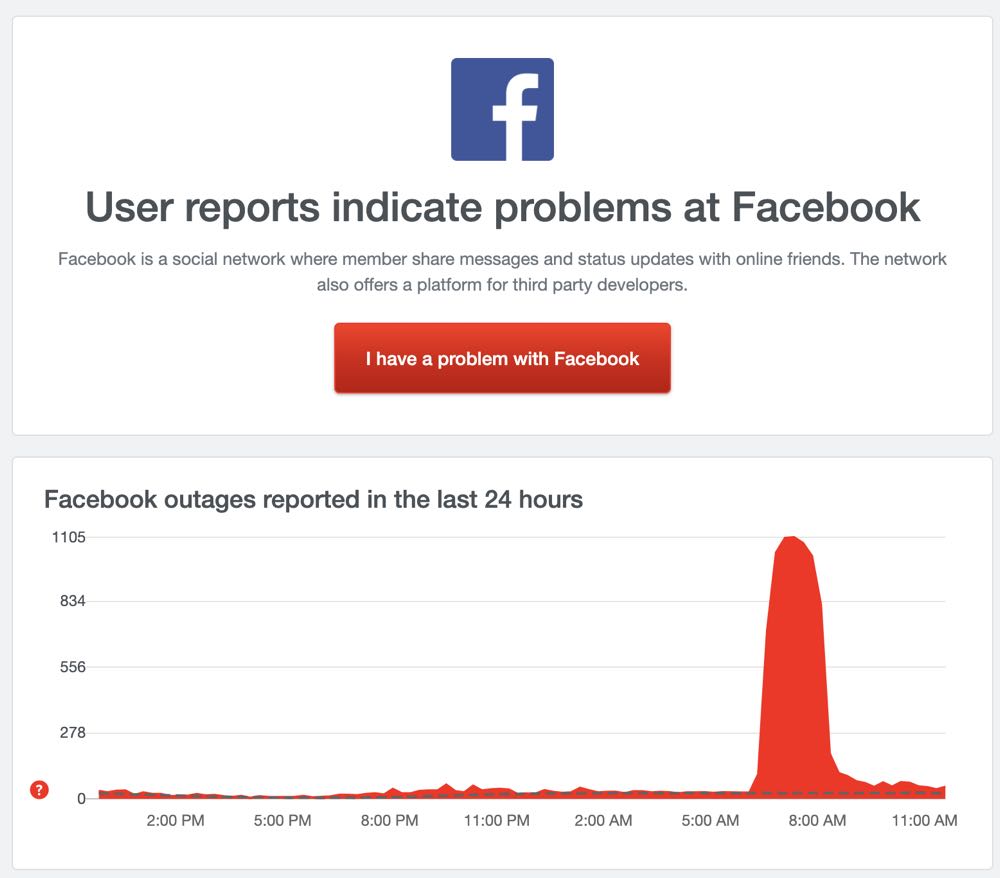Viewport: 1000px width, 878px height.
Task: Click the 2:00 PM time axis label
Action: click(x=176, y=821)
